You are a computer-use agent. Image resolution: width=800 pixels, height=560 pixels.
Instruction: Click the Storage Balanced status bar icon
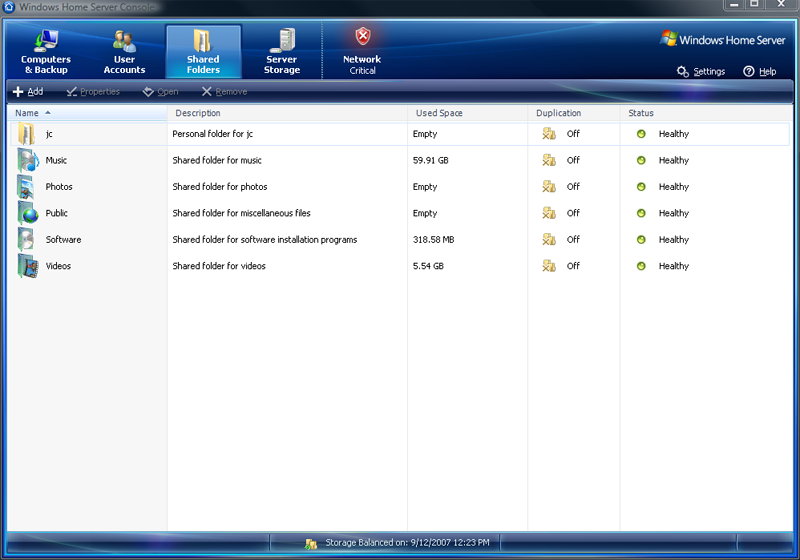pos(311,544)
